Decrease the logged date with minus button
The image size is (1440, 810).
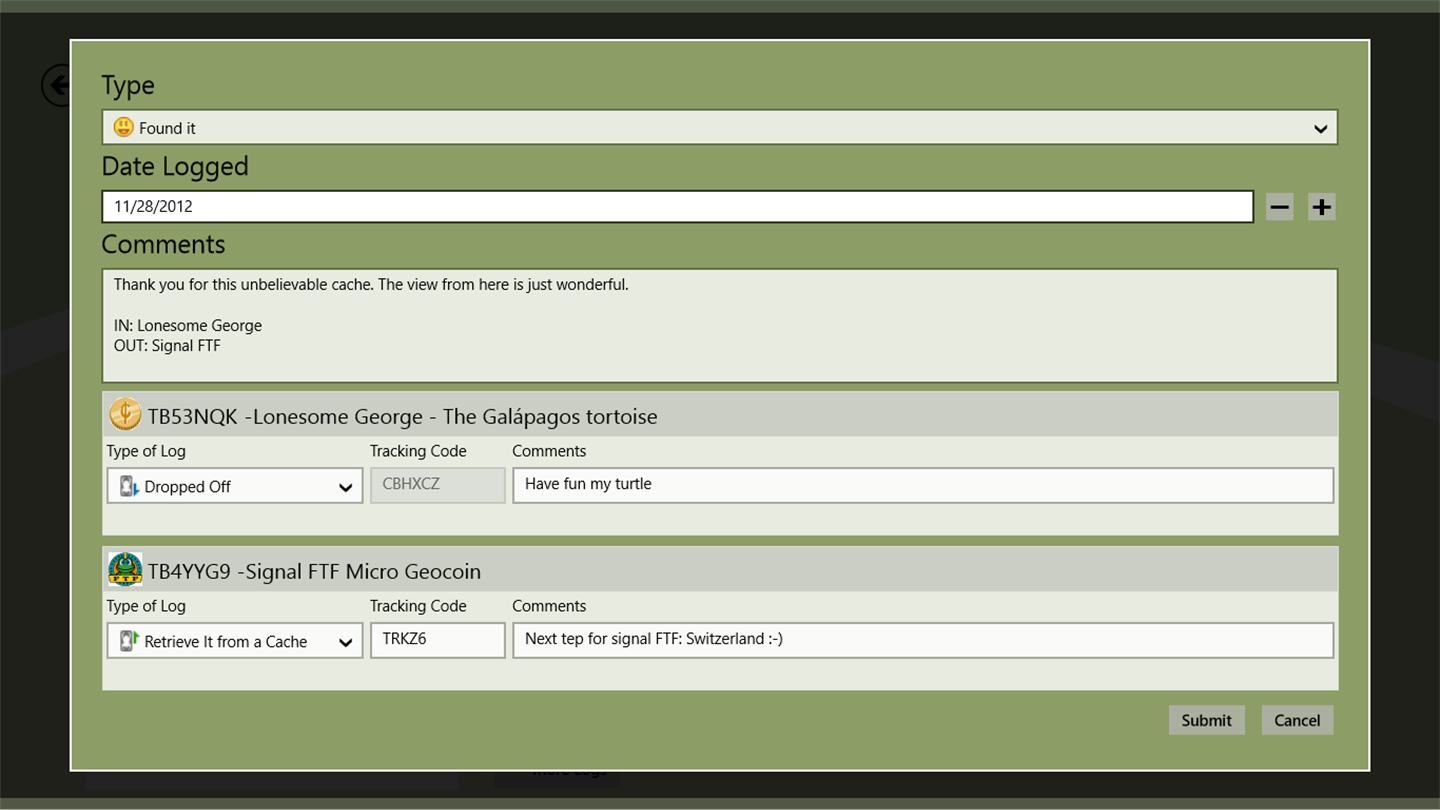1280,207
